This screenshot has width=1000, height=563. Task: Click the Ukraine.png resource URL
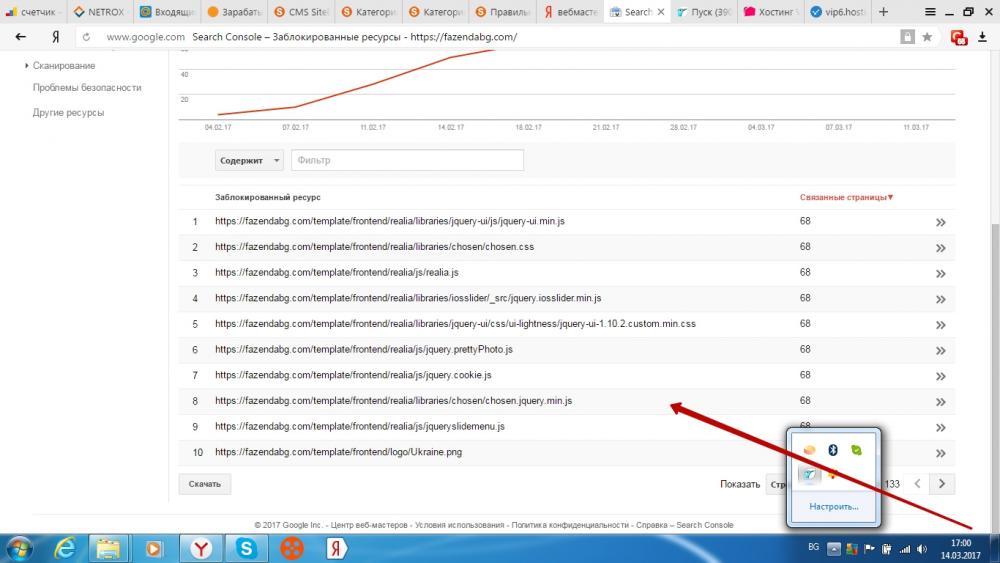tap(339, 452)
